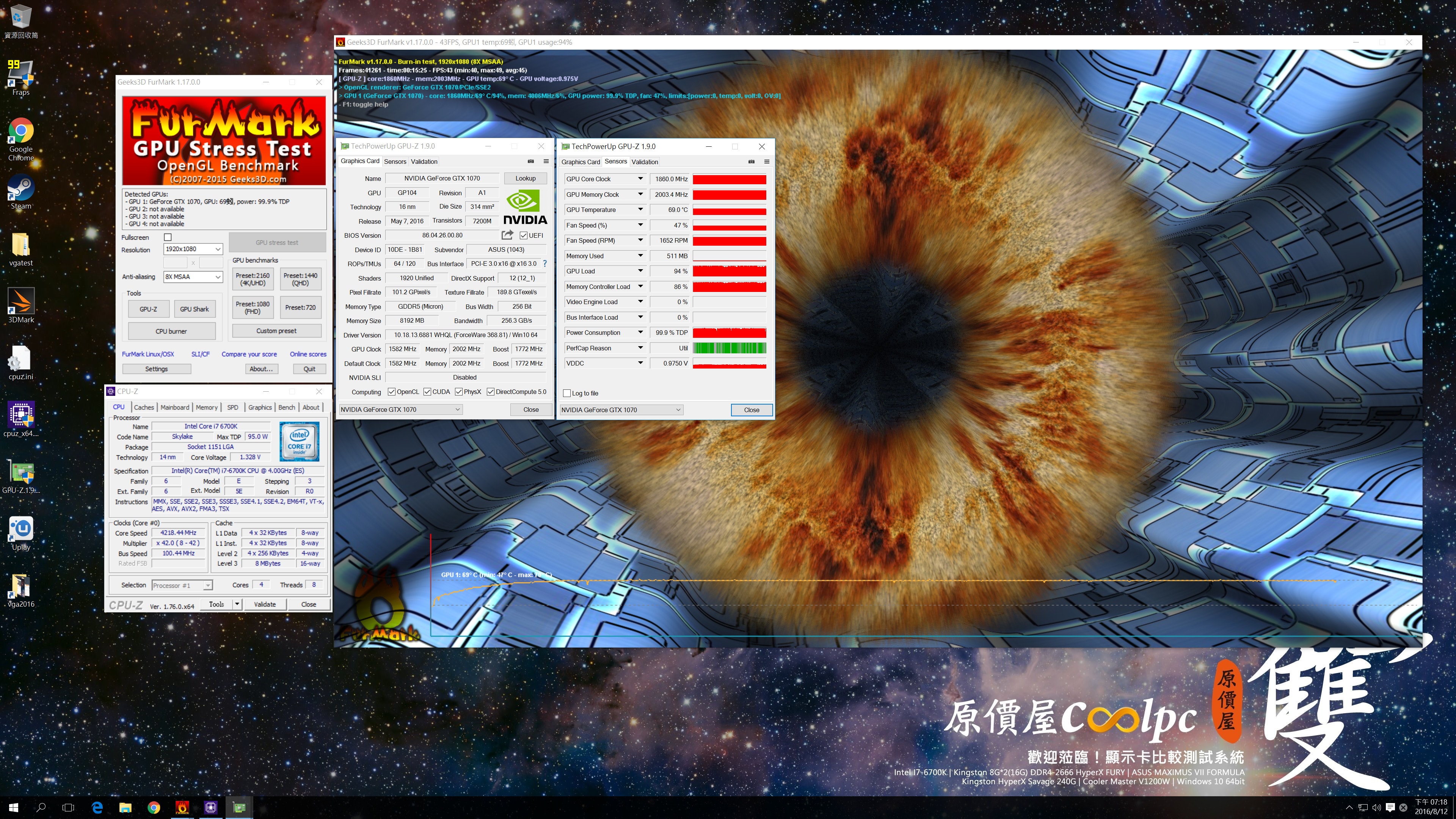Toggle the DirectCompute 5.0 checkbox
Viewport: 1456px width, 819px height.
[x=491, y=392]
